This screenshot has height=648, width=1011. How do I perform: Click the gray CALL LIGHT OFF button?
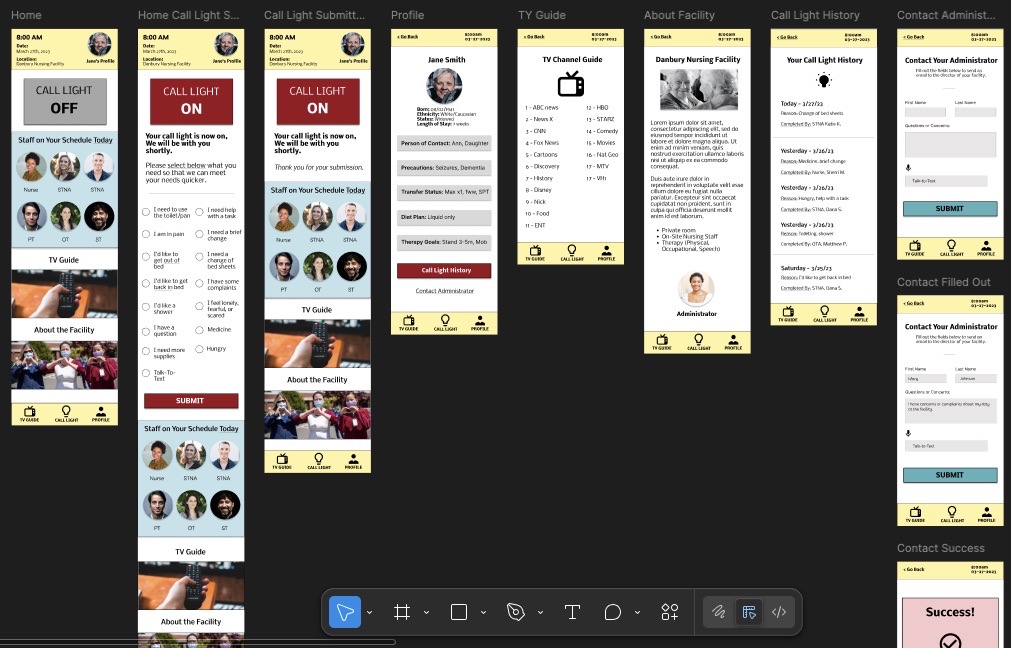tap(64, 100)
